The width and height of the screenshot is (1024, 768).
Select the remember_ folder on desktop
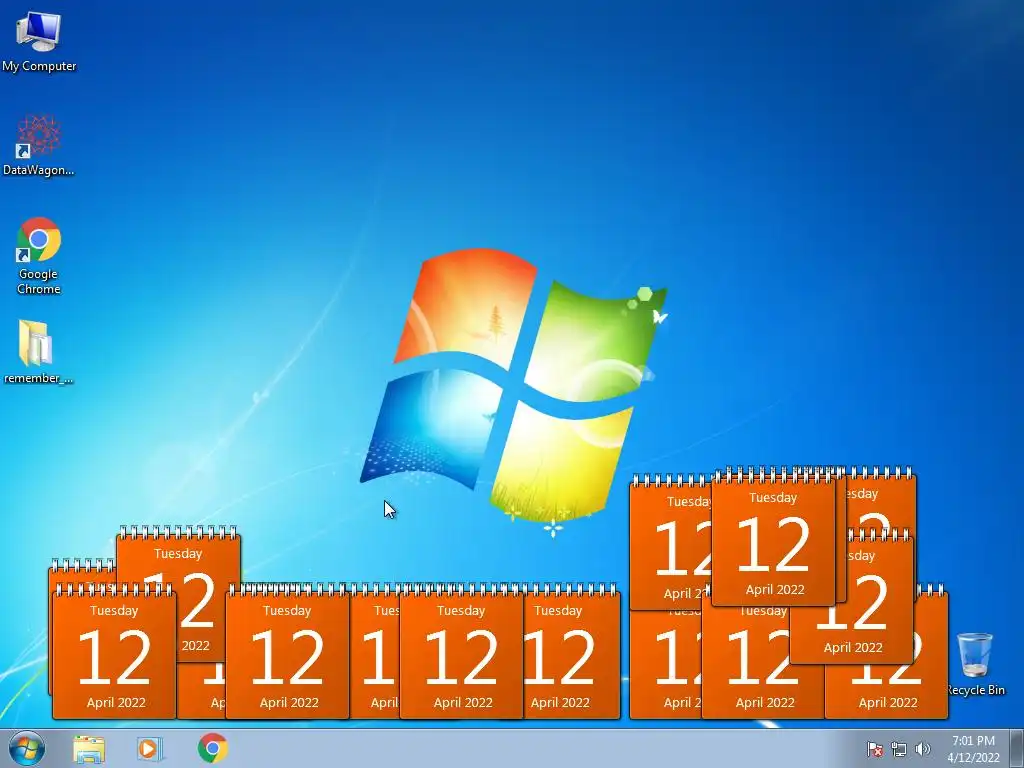(x=38, y=351)
